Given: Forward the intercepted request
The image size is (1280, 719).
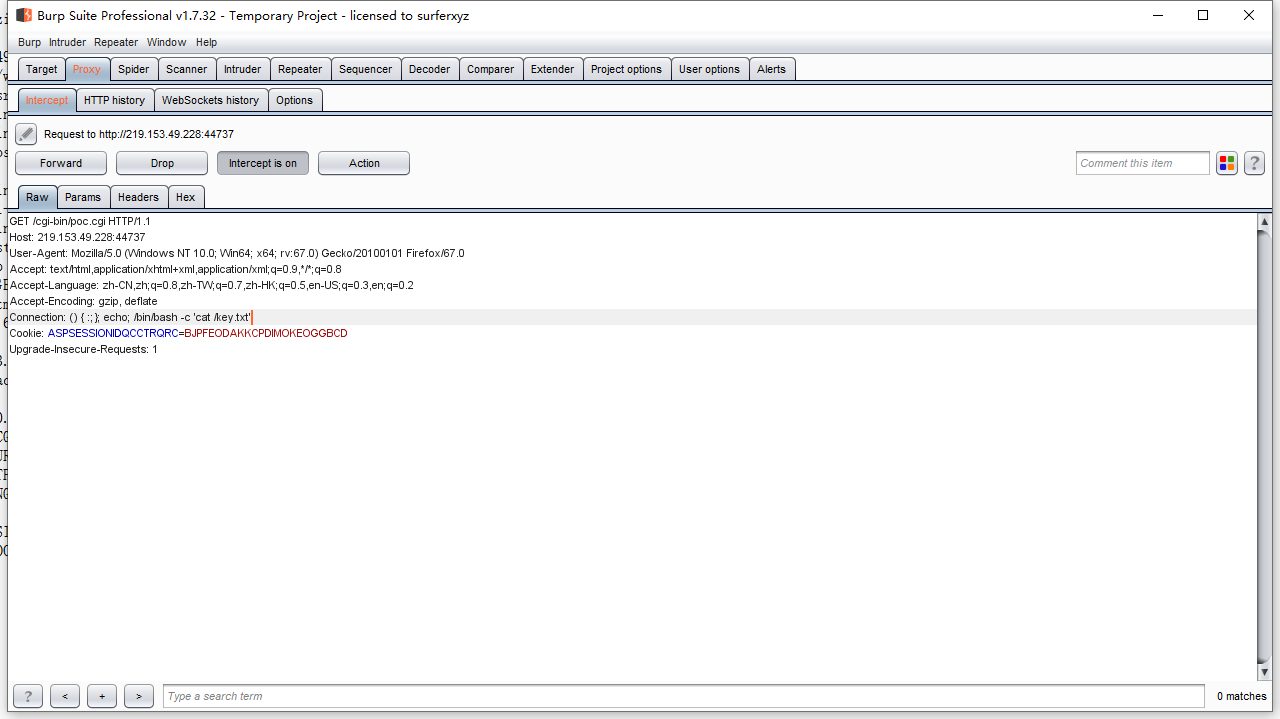Looking at the screenshot, I should [61, 163].
